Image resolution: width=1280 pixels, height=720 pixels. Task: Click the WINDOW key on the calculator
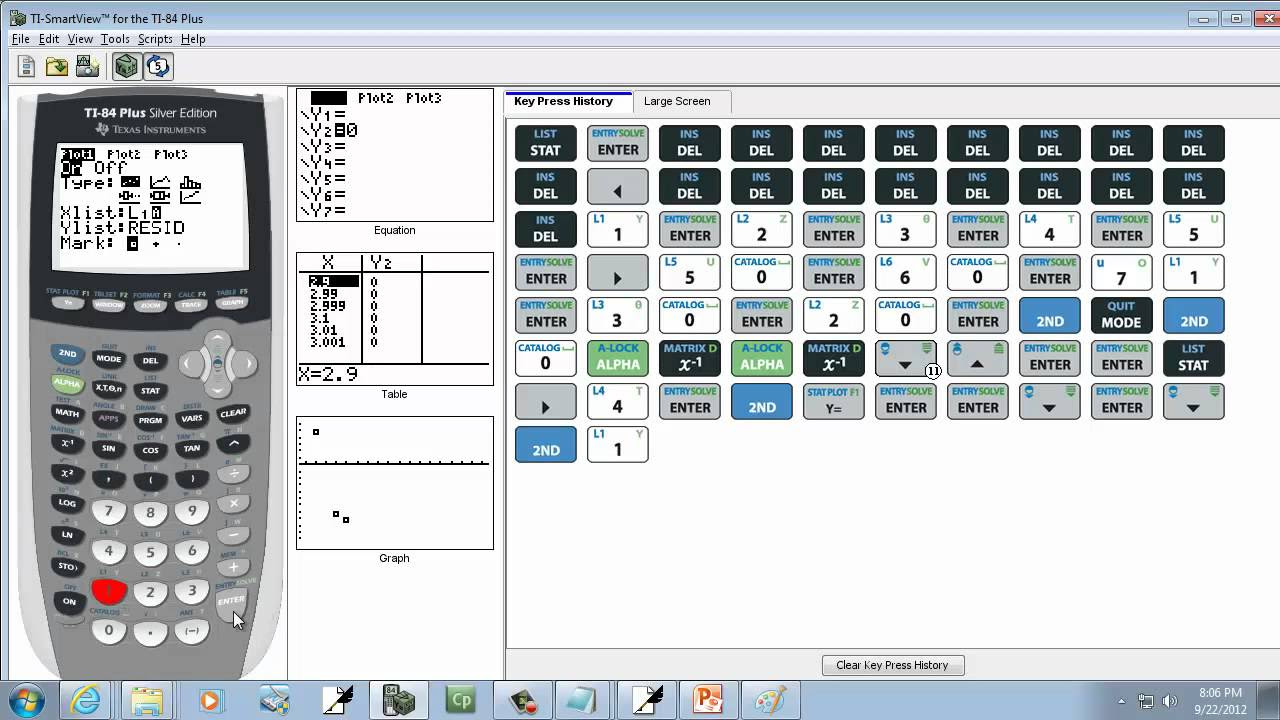(x=109, y=302)
